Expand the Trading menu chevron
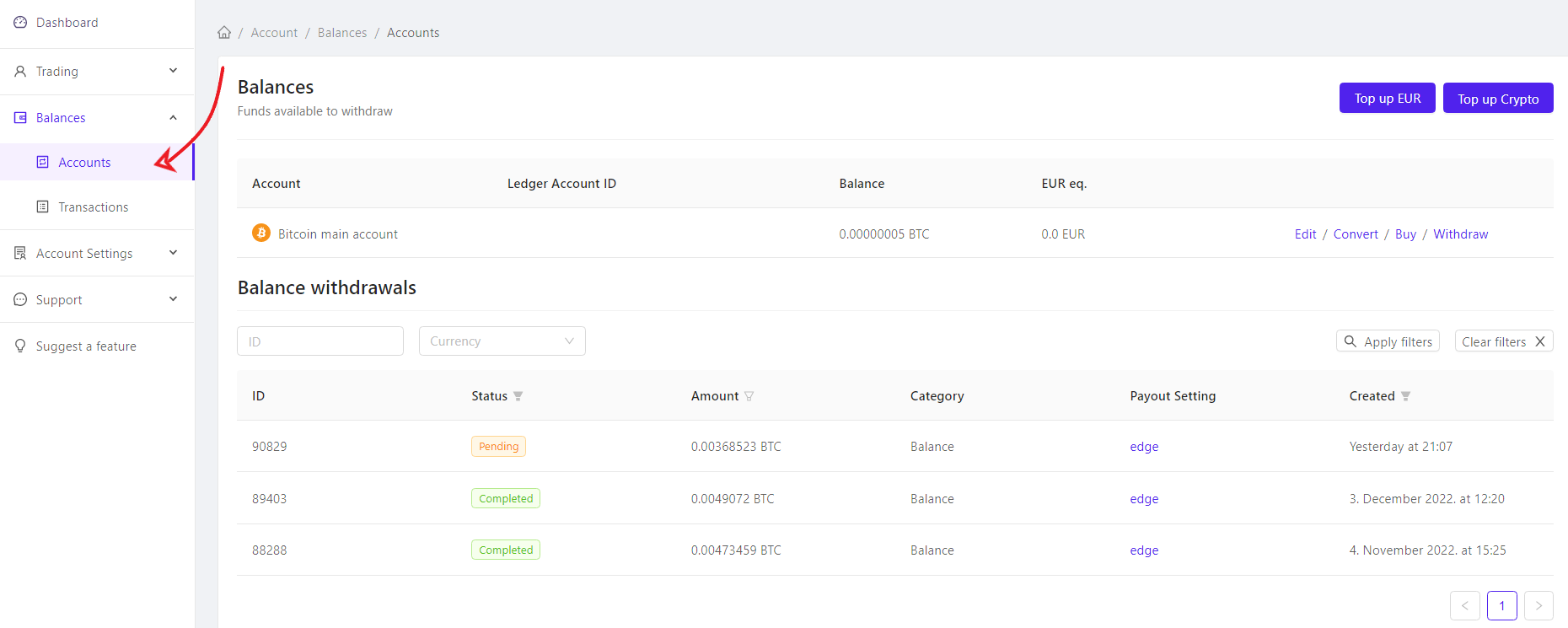Image resolution: width=1568 pixels, height=628 pixels. (173, 71)
